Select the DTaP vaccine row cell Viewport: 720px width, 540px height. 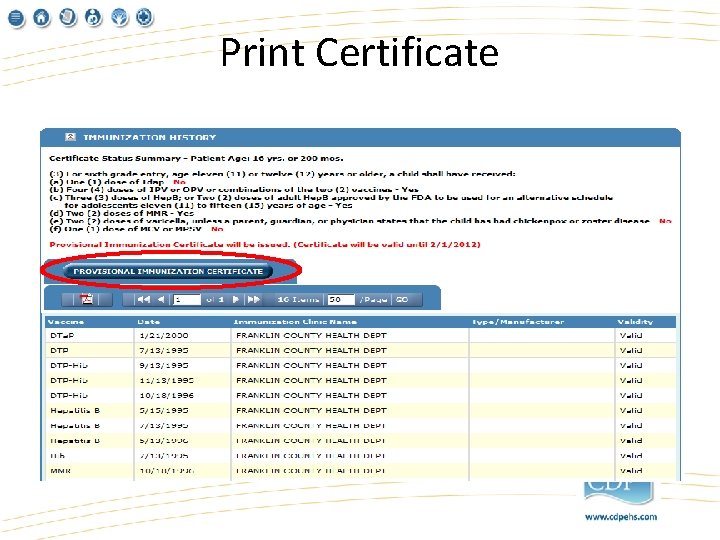pyautogui.click(x=62, y=335)
